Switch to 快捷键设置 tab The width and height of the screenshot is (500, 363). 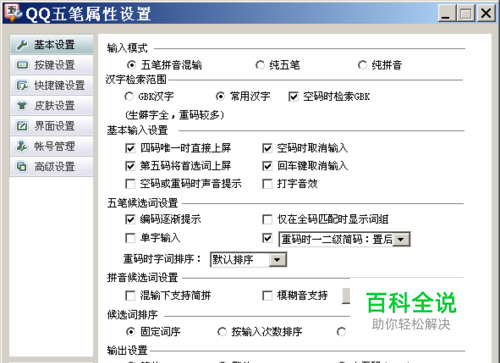click(52, 85)
